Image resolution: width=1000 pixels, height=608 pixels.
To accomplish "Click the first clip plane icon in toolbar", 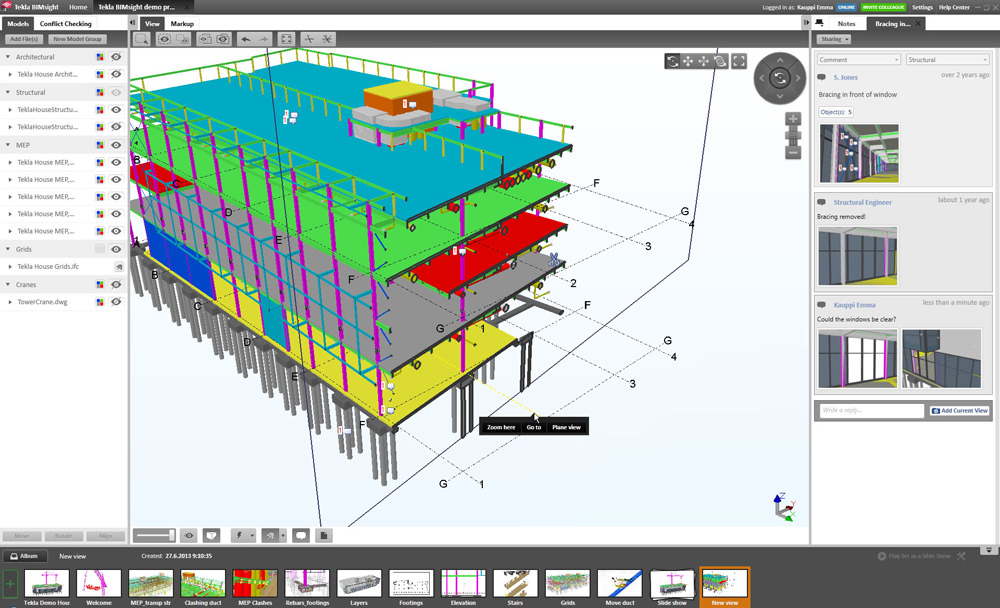I will [x=309, y=39].
